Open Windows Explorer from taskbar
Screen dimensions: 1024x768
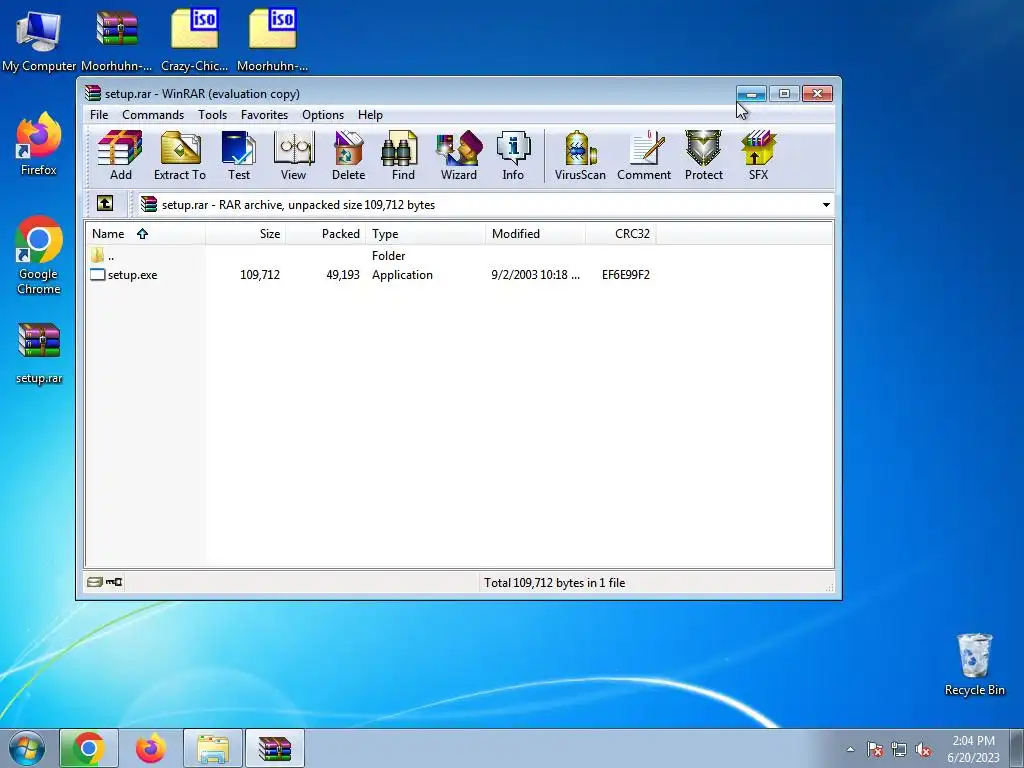[213, 748]
